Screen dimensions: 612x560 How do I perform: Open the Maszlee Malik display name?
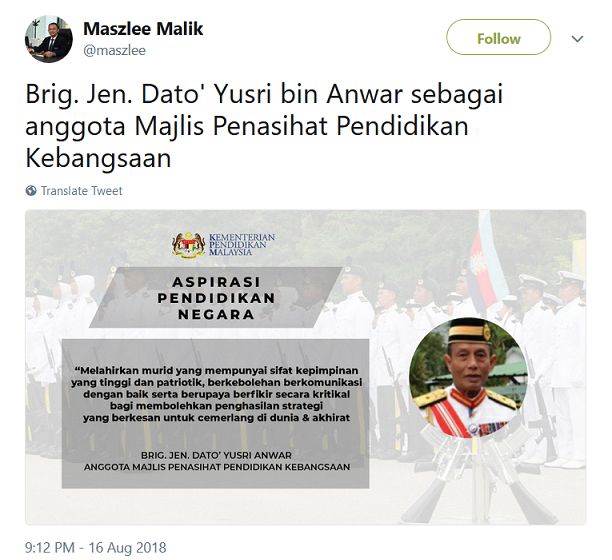(x=143, y=28)
